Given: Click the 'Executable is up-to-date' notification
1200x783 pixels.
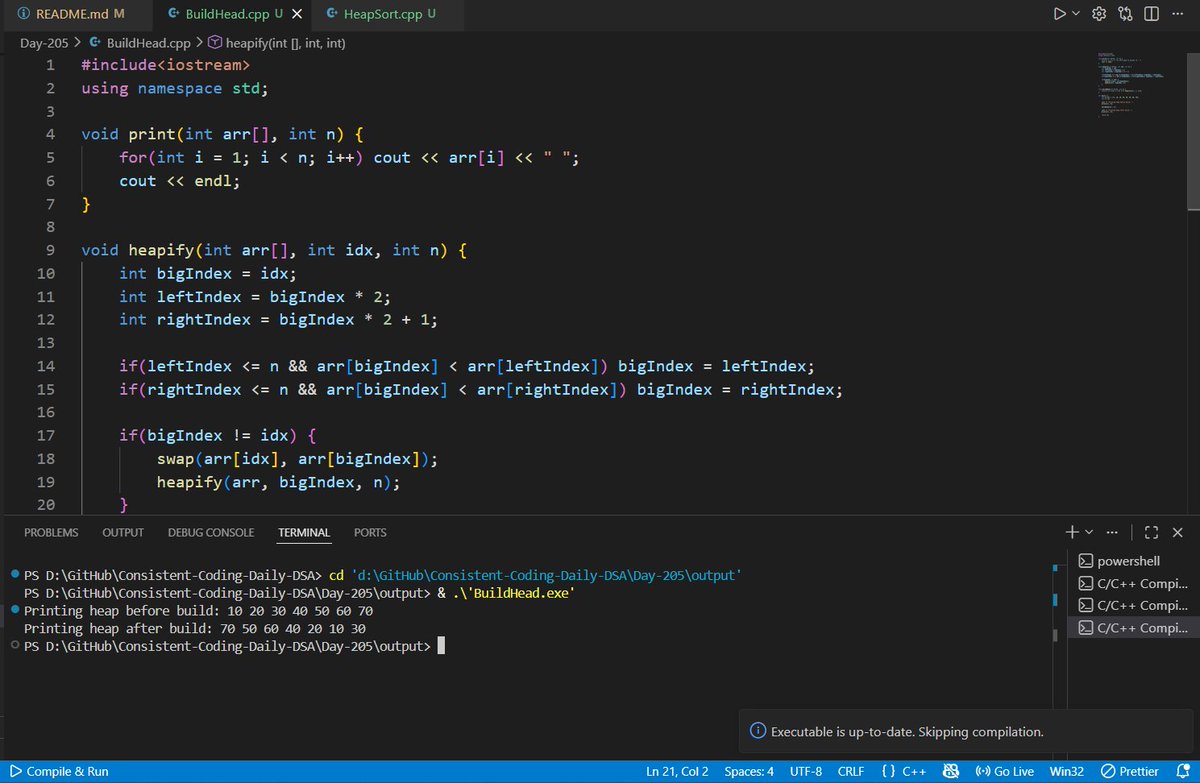Looking at the screenshot, I should click(x=907, y=732).
